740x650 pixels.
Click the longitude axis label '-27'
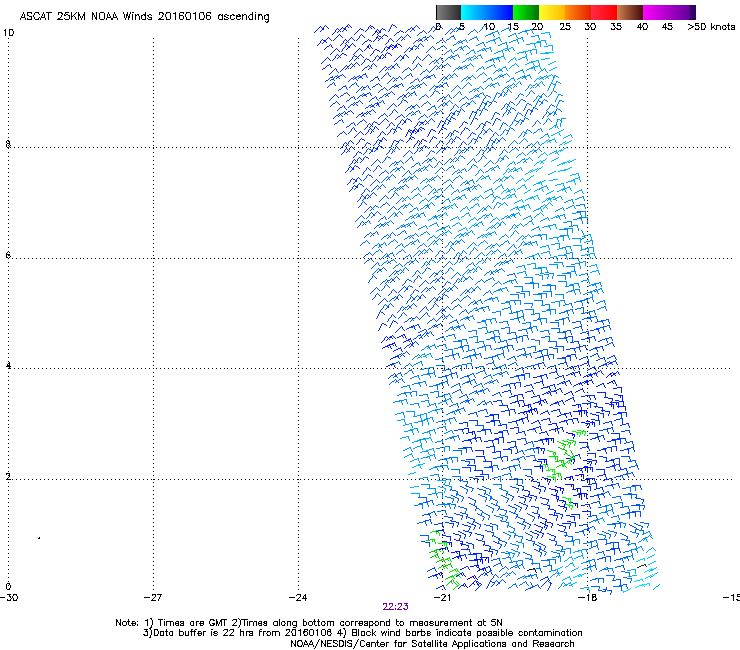point(153,597)
